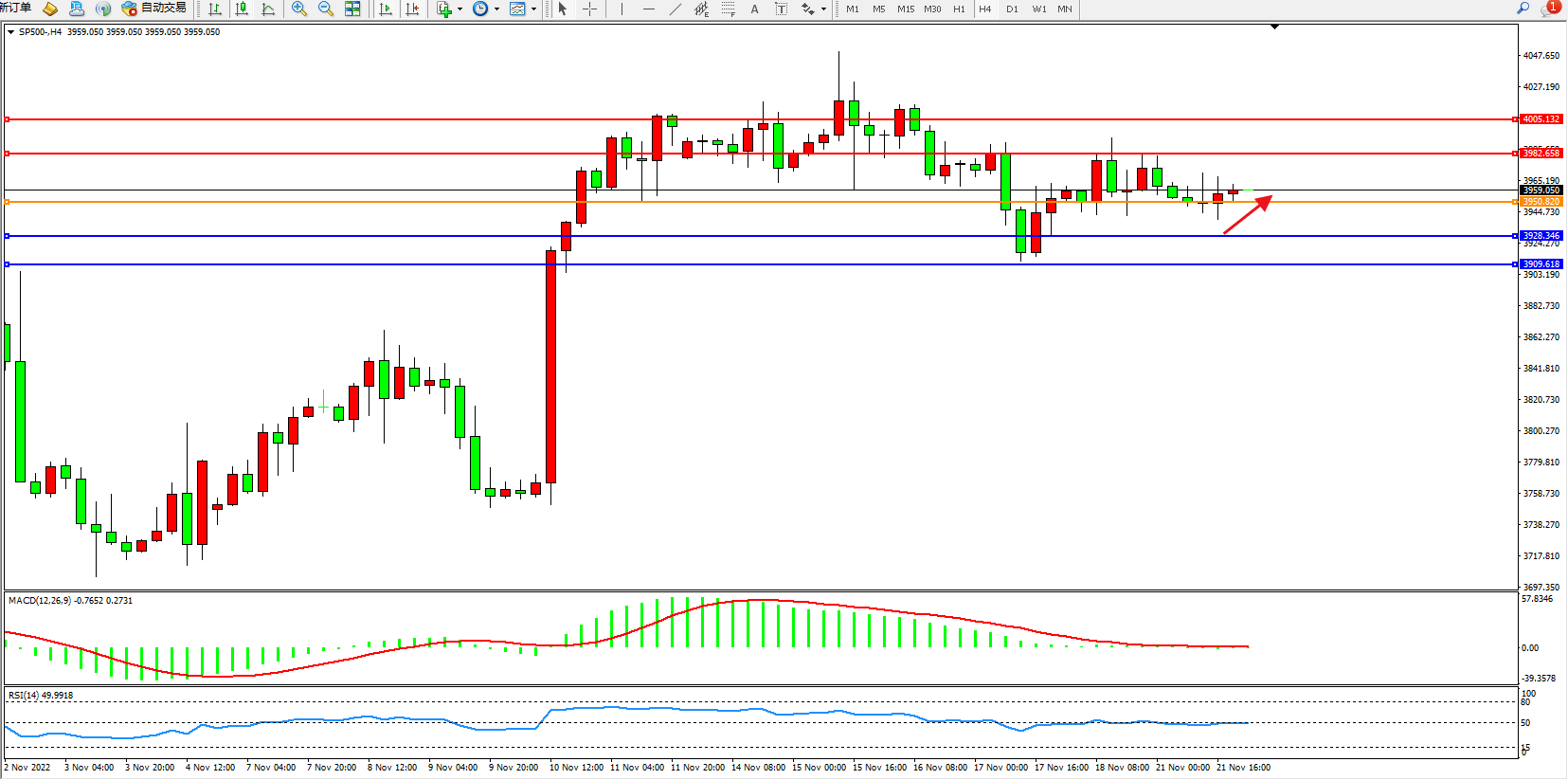Open the tile windows layout icon
The width and height of the screenshot is (1568, 780).
point(352,9)
